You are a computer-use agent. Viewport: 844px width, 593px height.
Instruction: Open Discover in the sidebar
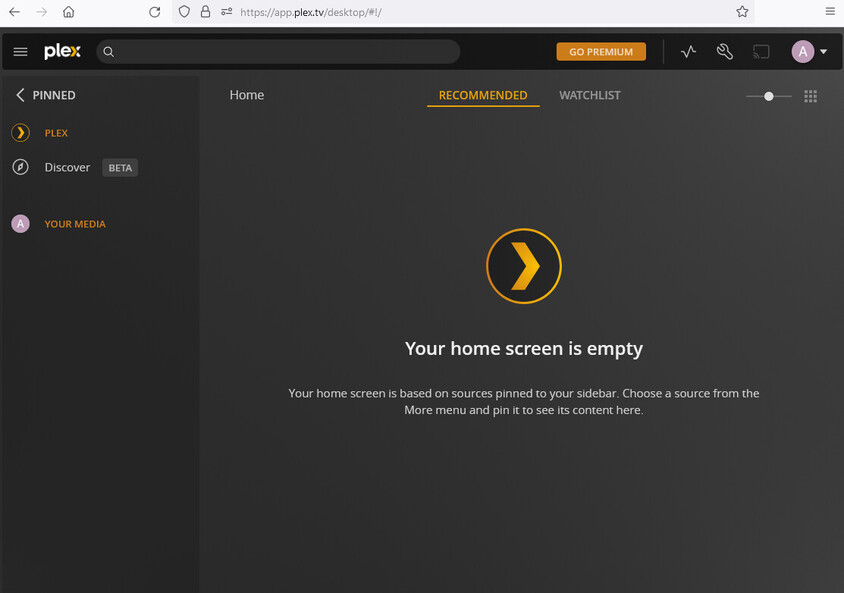point(67,167)
